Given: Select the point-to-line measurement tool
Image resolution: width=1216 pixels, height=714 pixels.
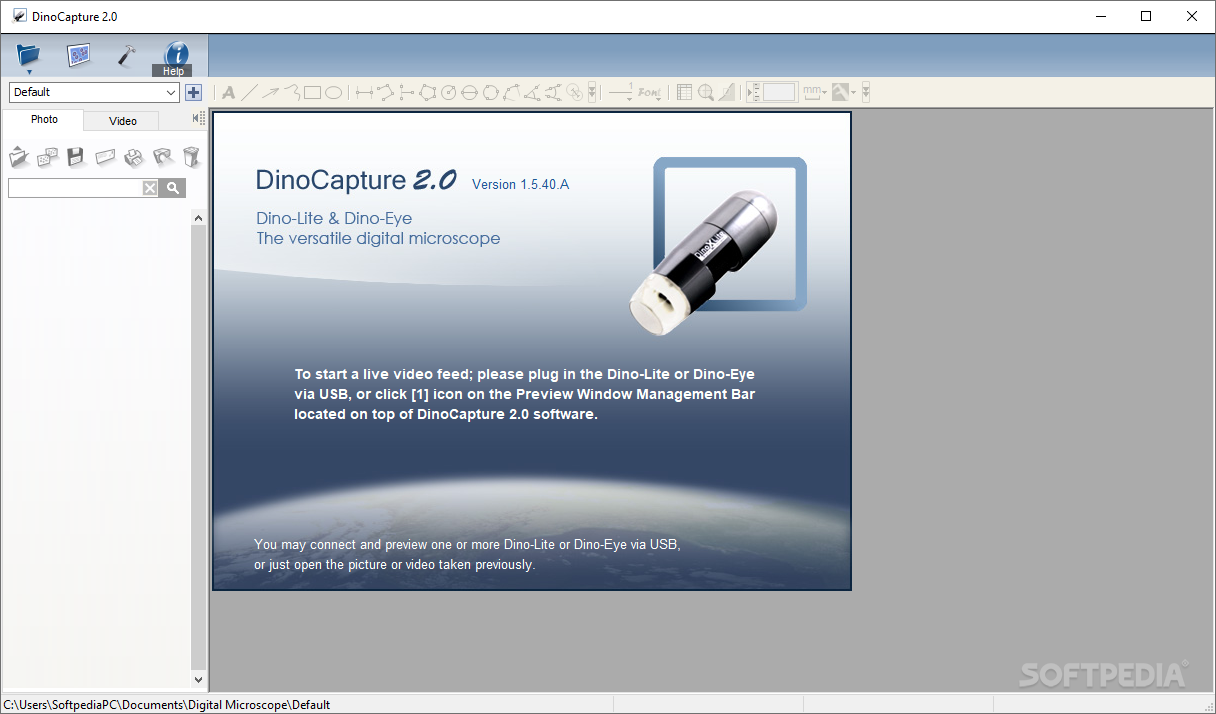Looking at the screenshot, I should [x=406, y=92].
